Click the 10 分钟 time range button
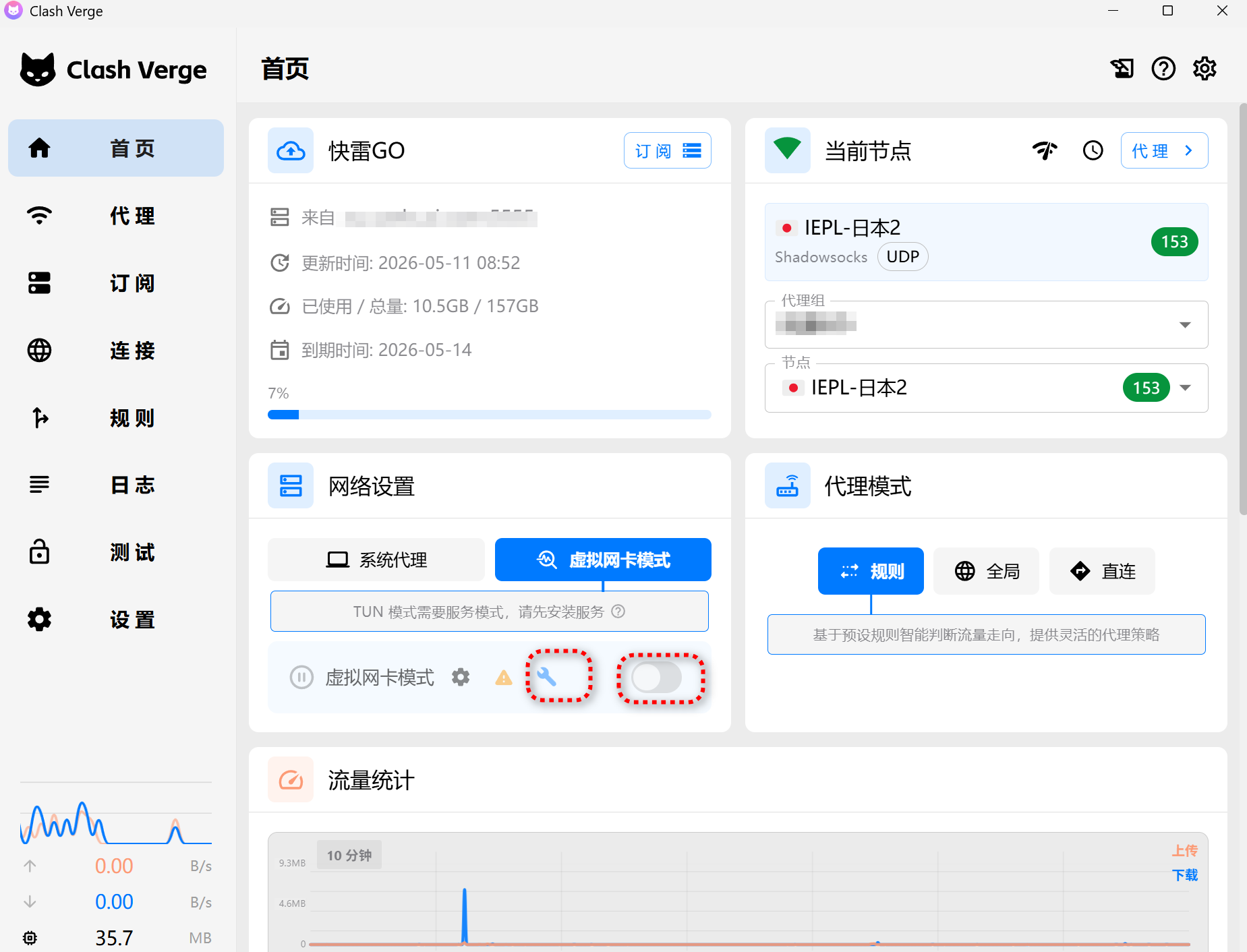 coord(349,855)
